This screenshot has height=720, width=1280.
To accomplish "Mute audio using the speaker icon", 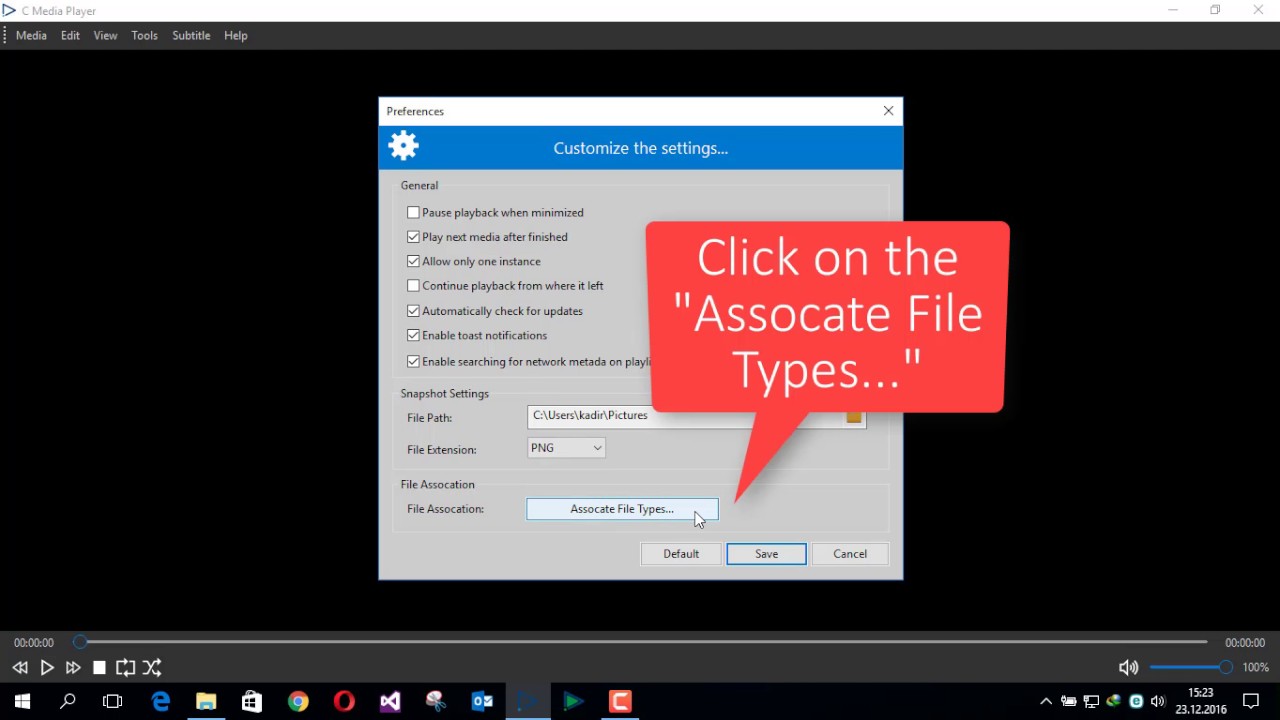I will point(1128,667).
